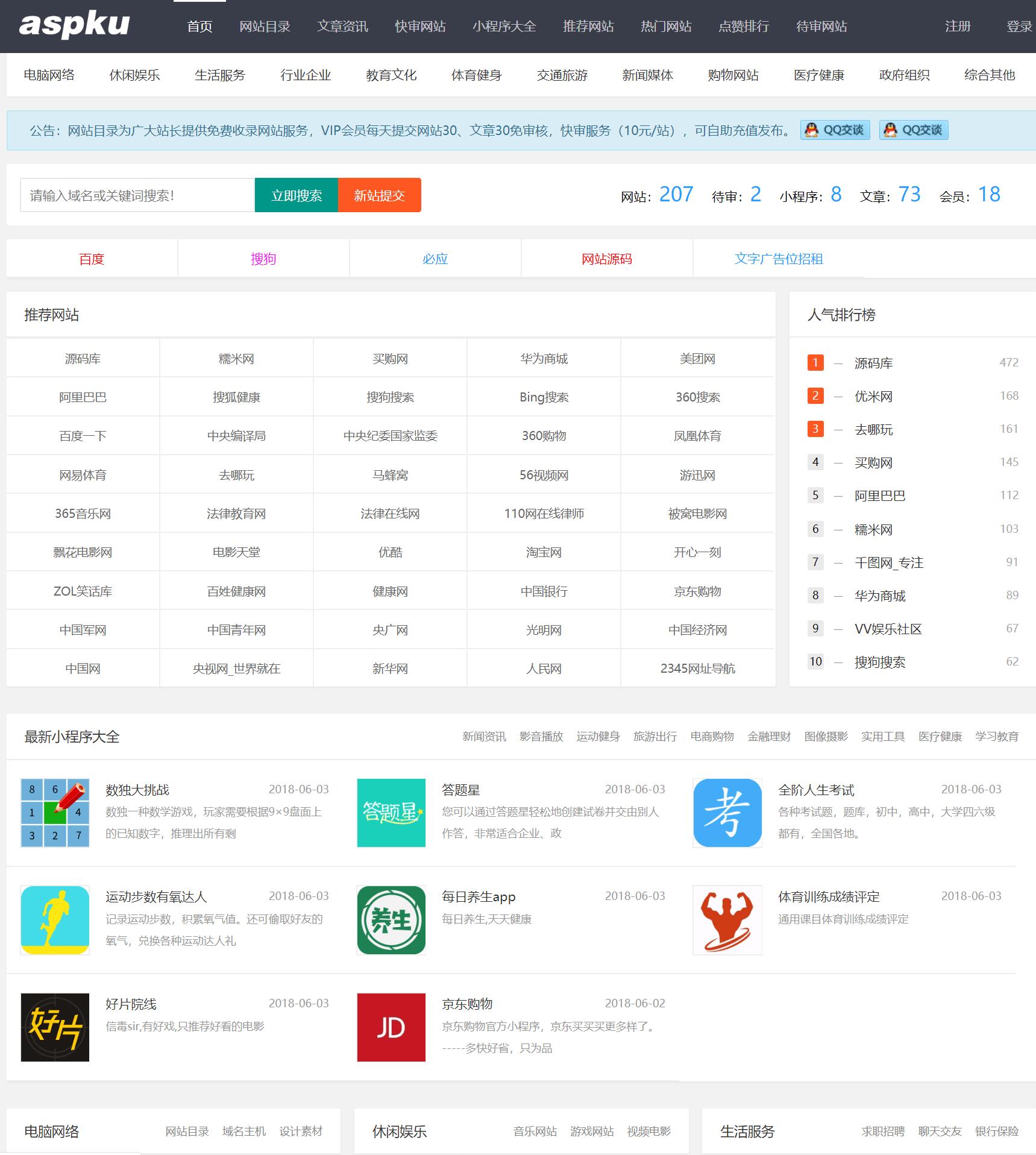Open the 体育训练成绩评定 muscle icon
The height and width of the screenshot is (1155, 1036).
(727, 920)
